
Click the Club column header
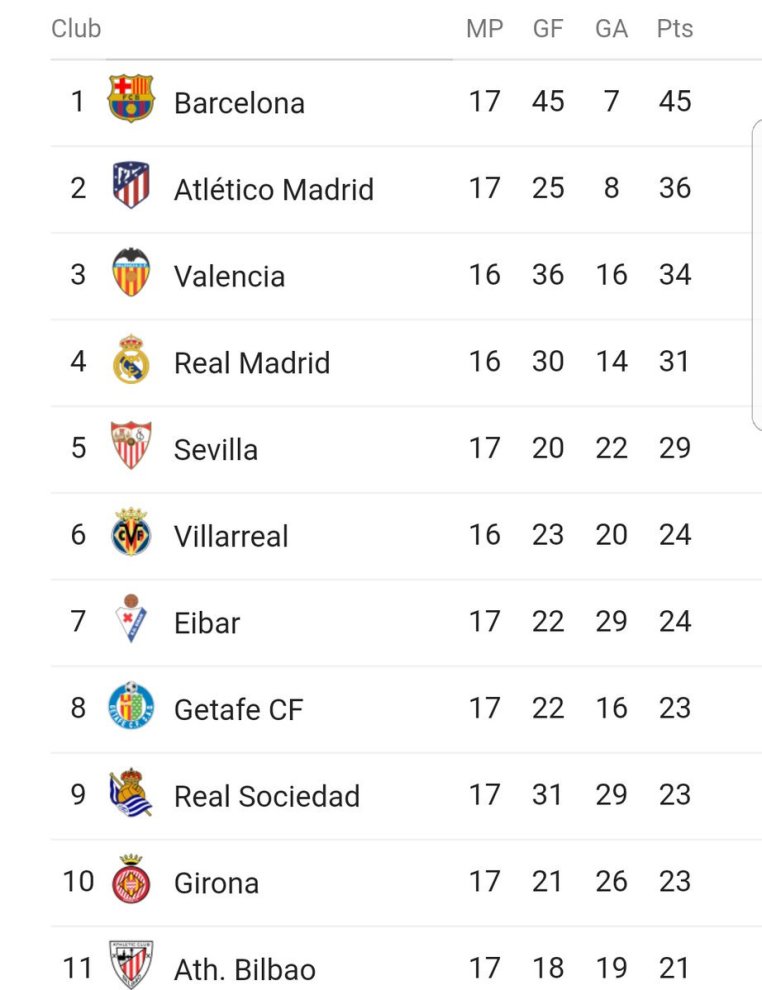[76, 29]
